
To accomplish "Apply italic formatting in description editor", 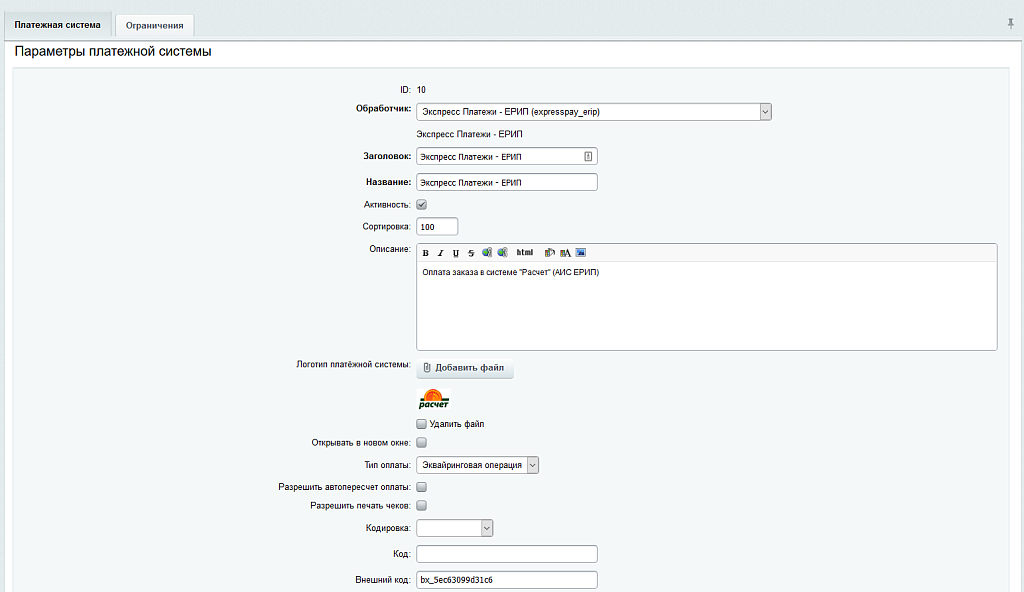I will click(440, 253).
